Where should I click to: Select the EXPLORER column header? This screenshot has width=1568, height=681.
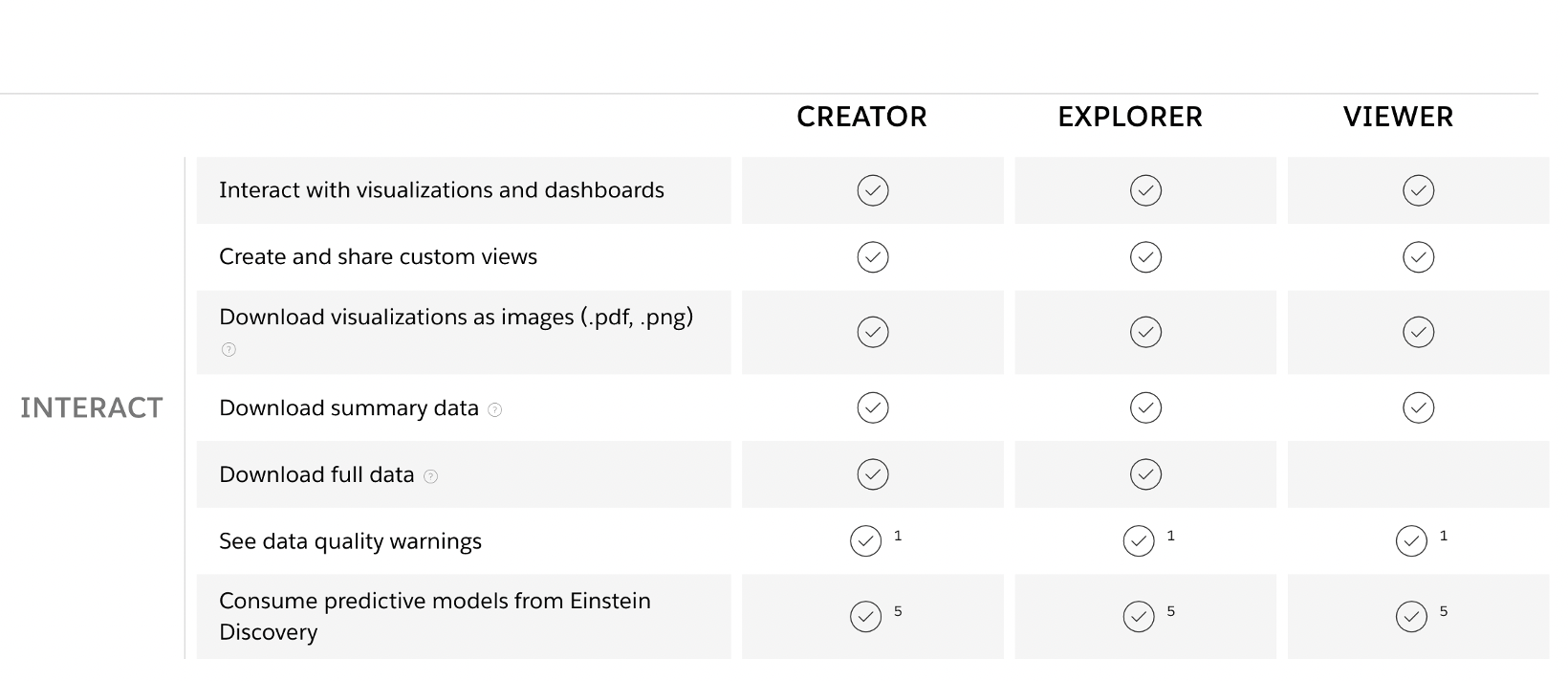tap(1130, 117)
